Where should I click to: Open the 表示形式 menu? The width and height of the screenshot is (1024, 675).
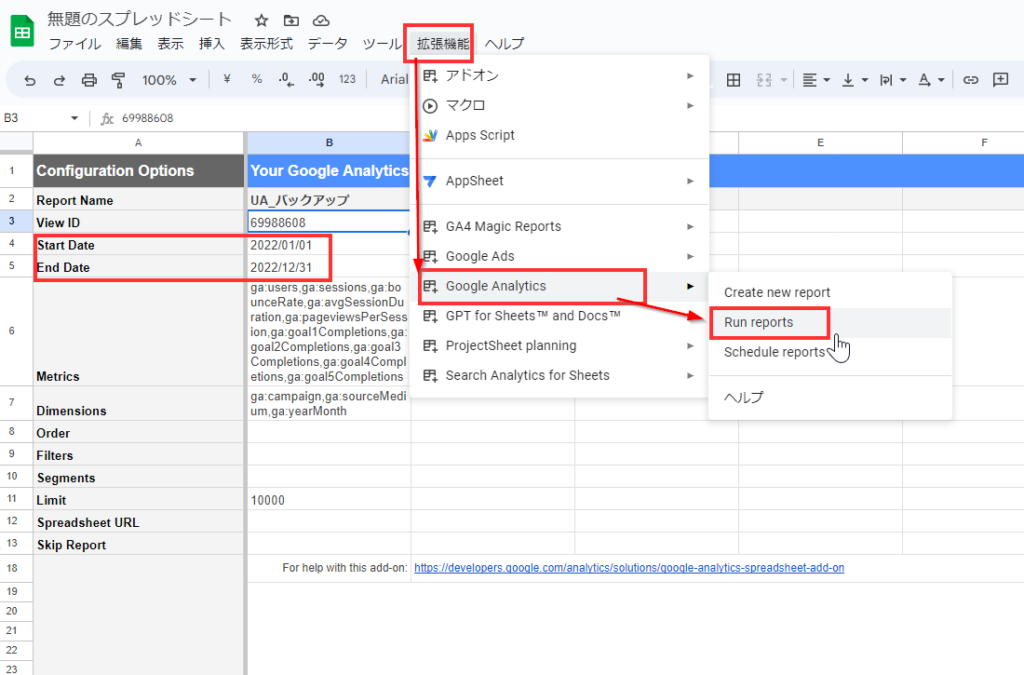[x=266, y=44]
